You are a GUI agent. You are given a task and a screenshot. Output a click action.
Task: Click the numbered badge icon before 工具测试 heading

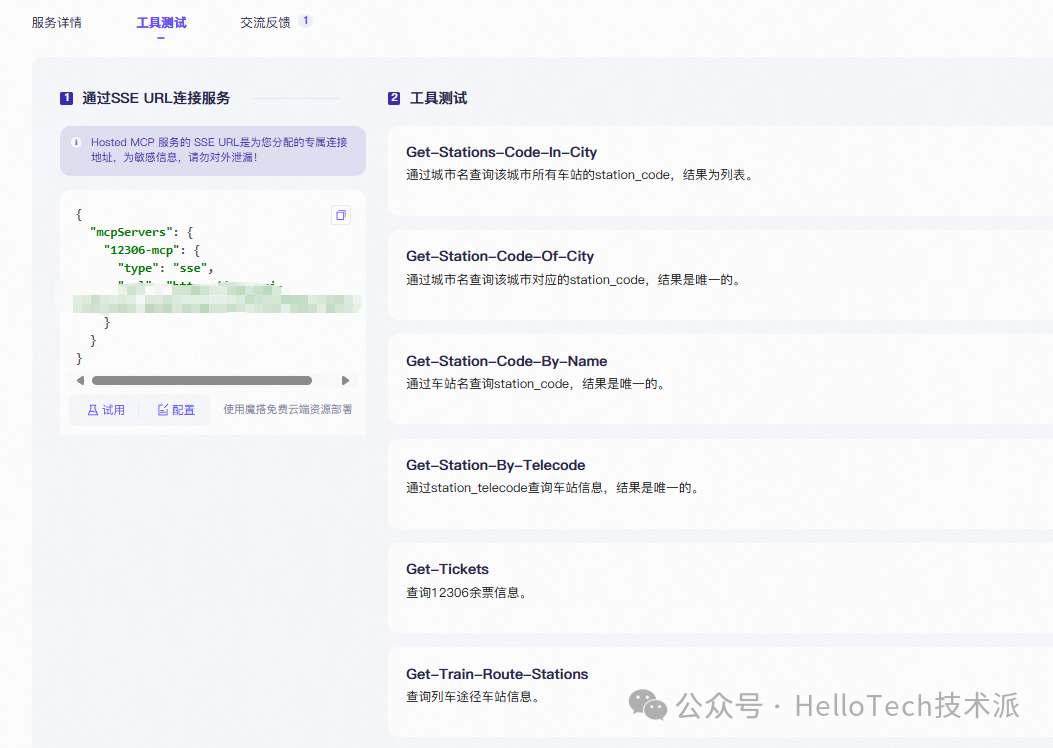pos(394,98)
